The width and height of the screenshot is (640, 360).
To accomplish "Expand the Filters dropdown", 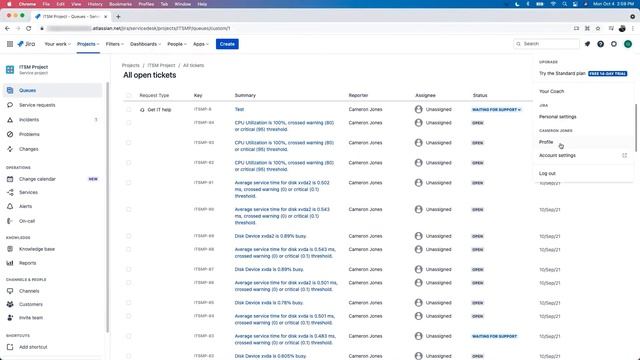I will [x=114, y=44].
